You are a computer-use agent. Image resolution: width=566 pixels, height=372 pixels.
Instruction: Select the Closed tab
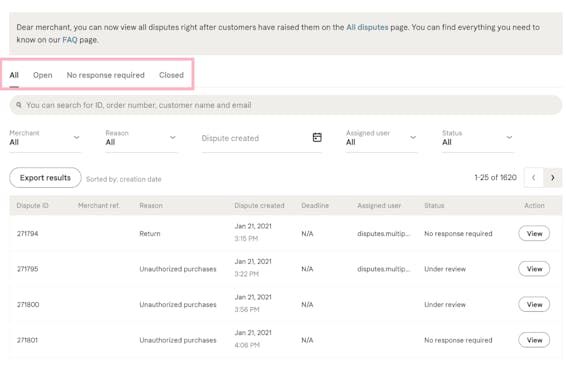pyautogui.click(x=171, y=75)
